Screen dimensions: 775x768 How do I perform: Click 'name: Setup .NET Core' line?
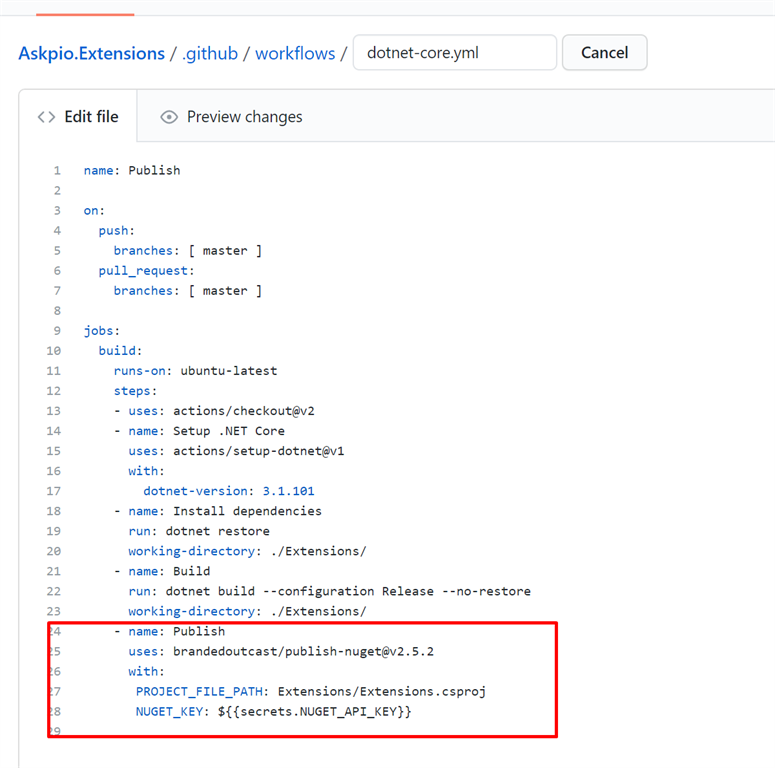point(200,431)
